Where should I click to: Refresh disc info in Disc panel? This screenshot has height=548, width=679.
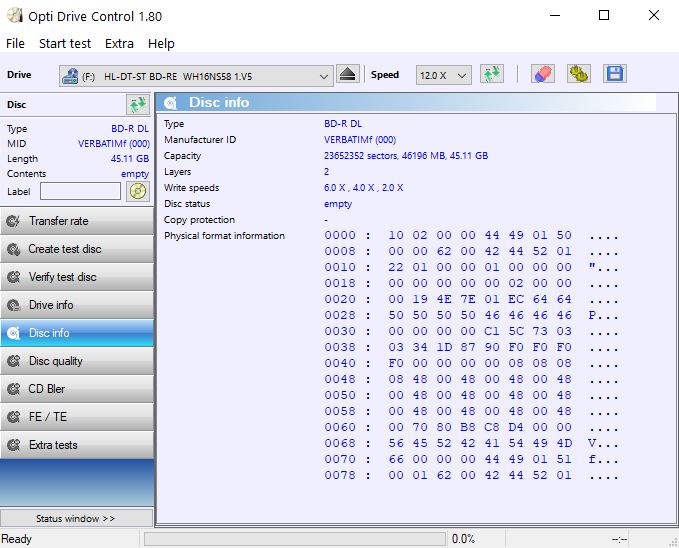click(137, 105)
